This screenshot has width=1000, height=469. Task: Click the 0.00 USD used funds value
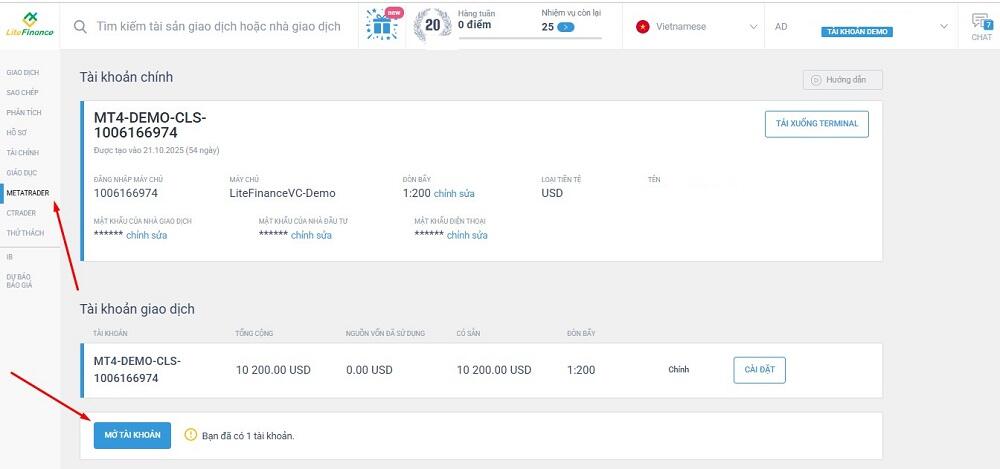pyautogui.click(x=369, y=370)
